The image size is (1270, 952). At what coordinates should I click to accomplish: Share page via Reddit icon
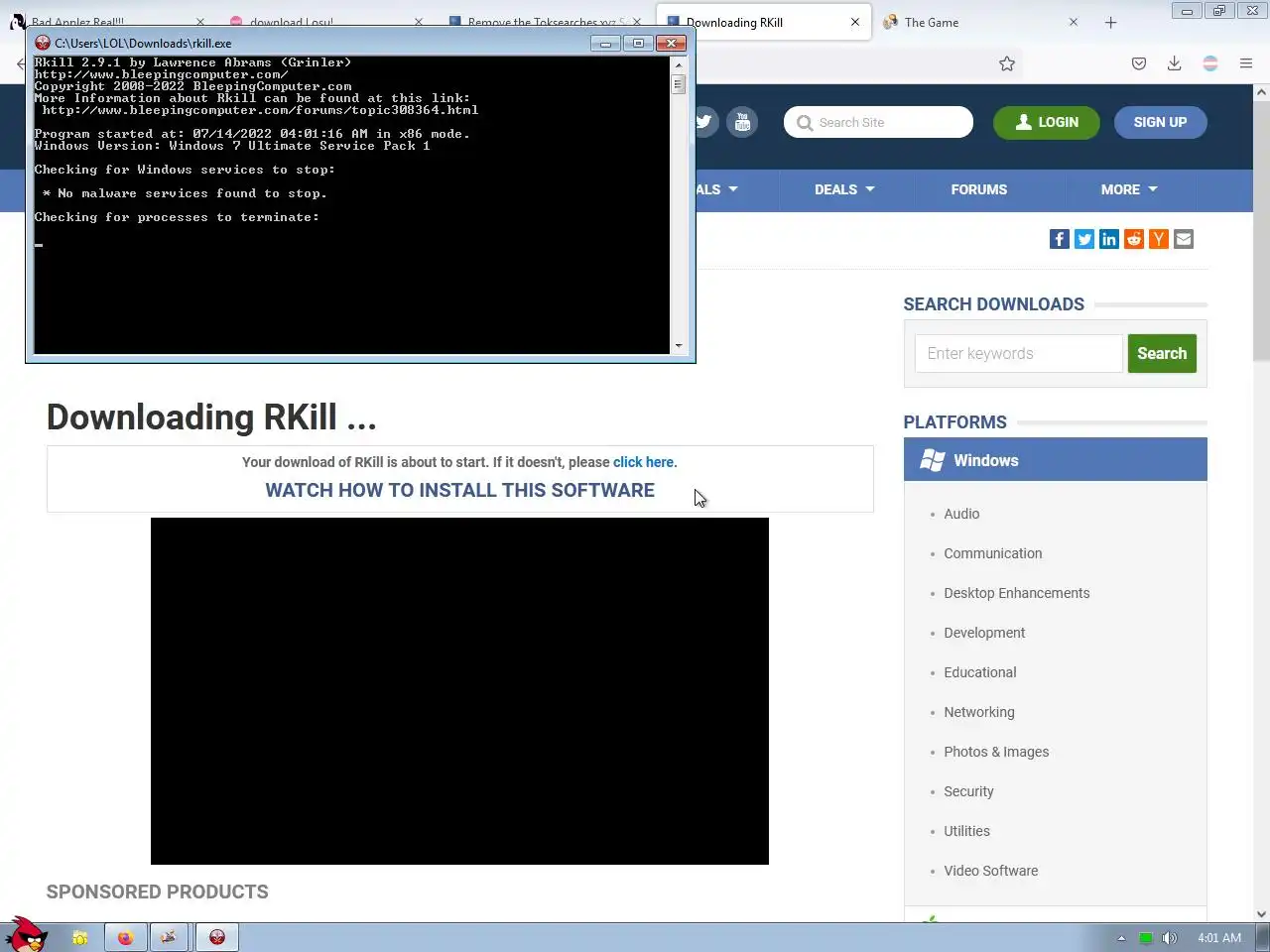pyautogui.click(x=1134, y=239)
